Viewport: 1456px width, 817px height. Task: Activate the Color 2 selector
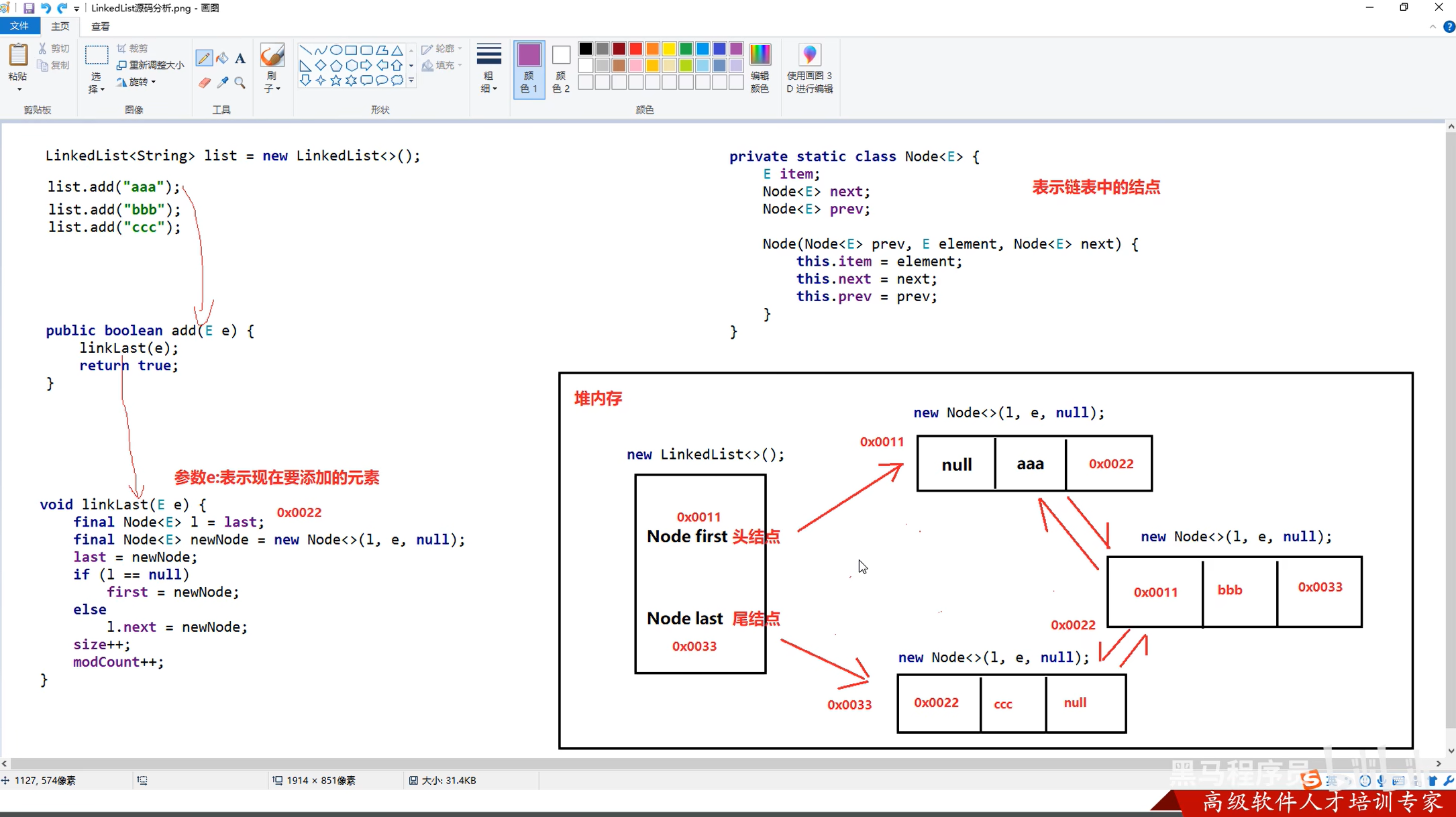pyautogui.click(x=561, y=68)
